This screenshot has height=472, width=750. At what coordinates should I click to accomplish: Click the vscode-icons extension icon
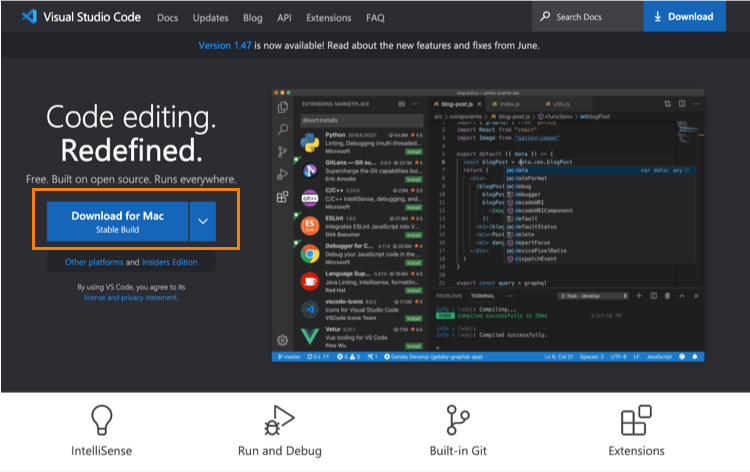point(310,309)
